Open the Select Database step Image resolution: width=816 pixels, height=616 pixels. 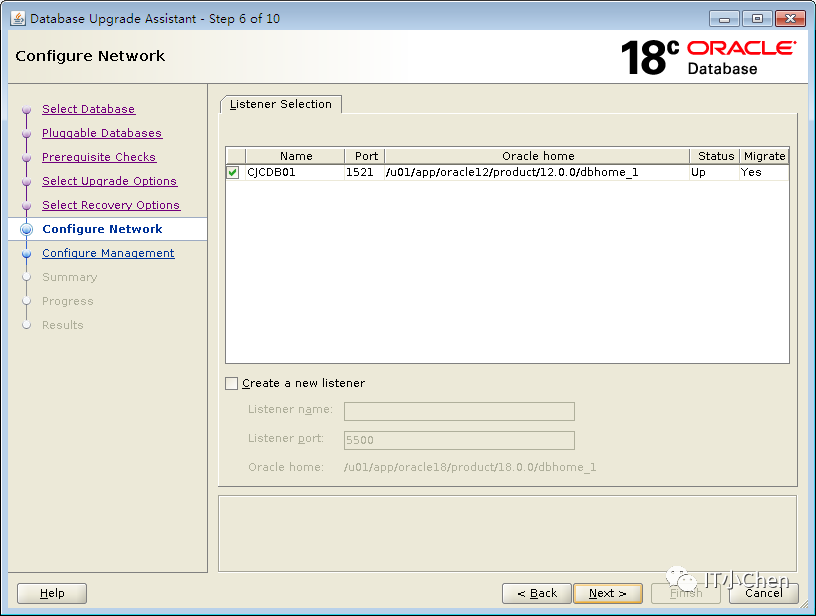tap(88, 109)
